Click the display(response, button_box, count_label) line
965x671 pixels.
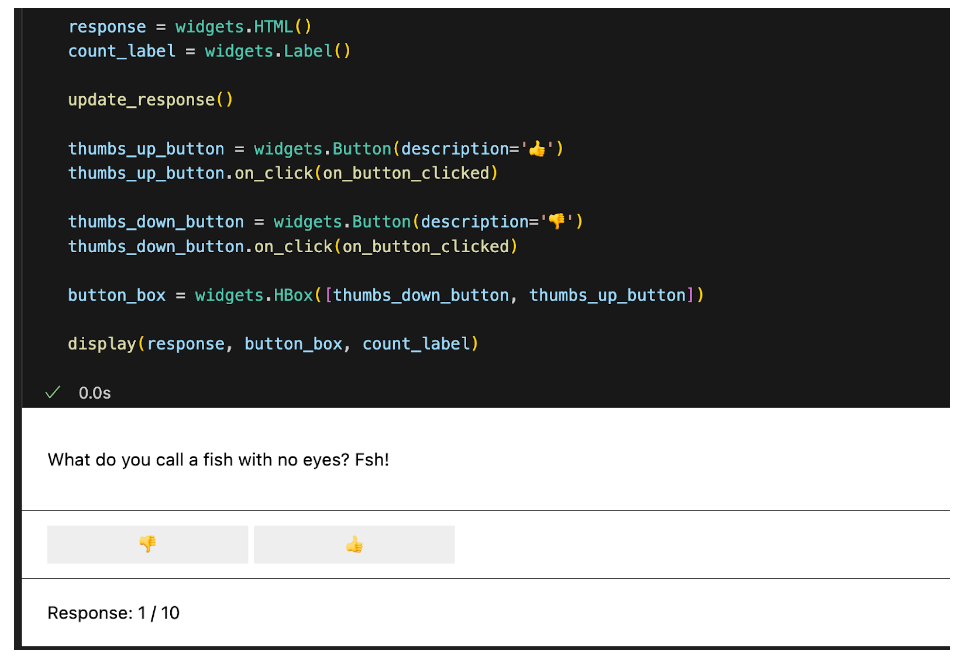[273, 344]
